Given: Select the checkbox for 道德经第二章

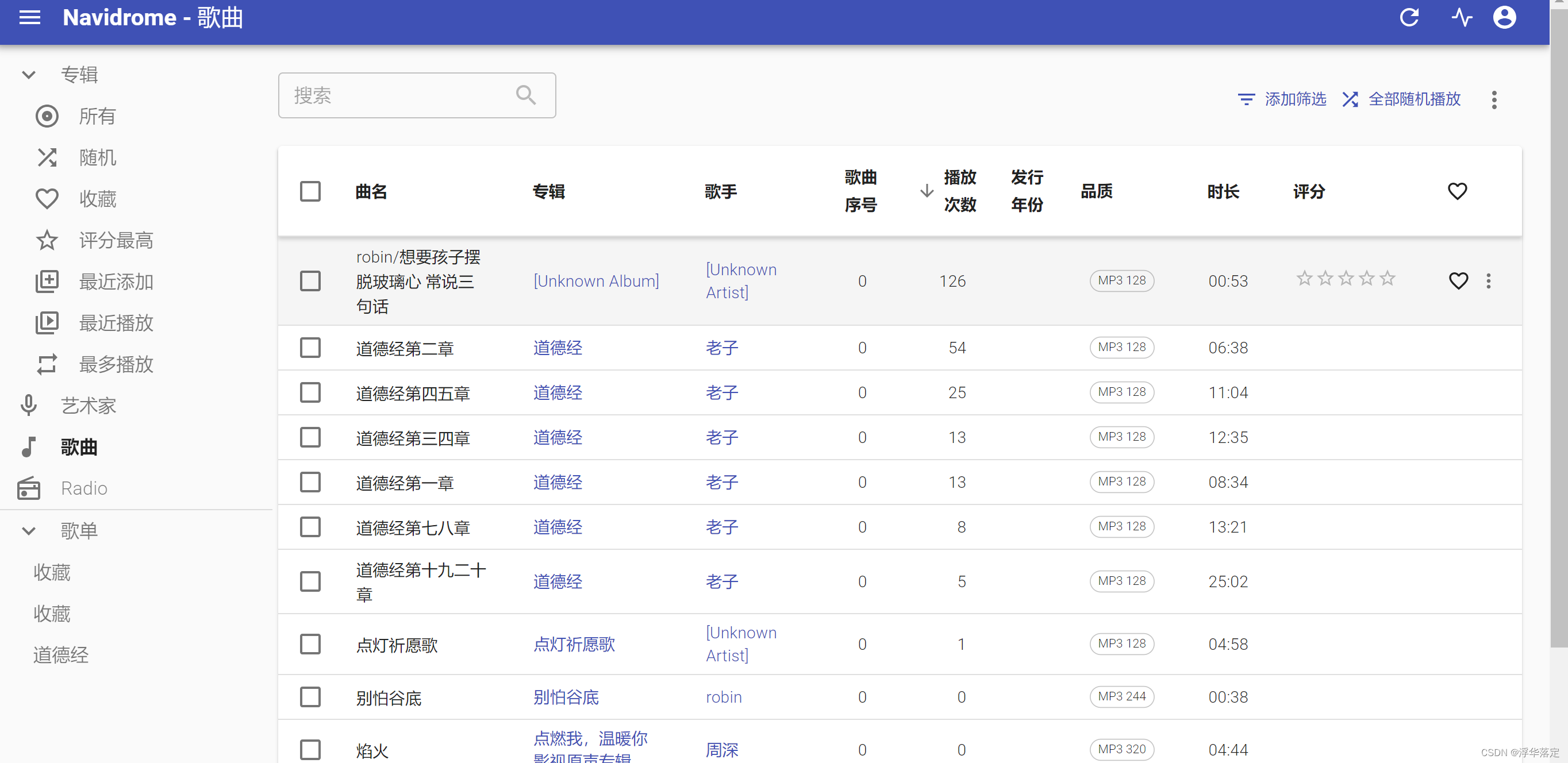Looking at the screenshot, I should coord(310,348).
